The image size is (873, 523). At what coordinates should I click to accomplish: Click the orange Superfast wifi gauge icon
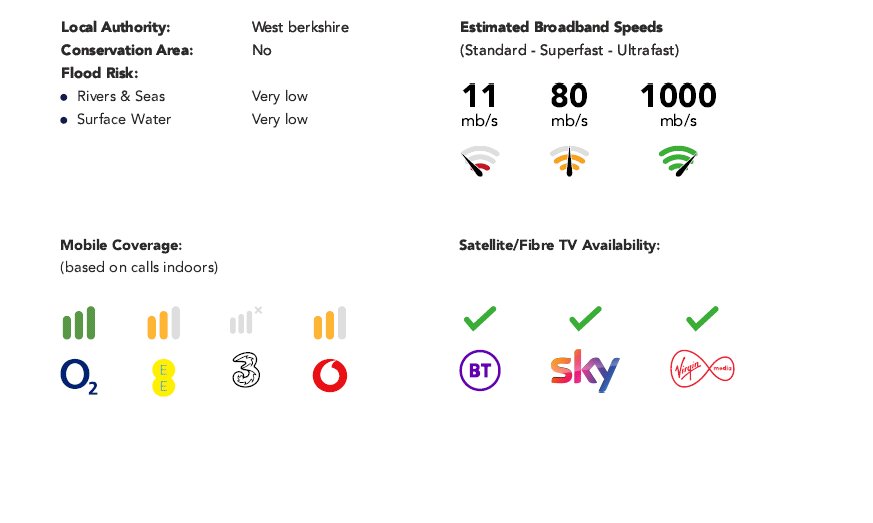click(569, 161)
